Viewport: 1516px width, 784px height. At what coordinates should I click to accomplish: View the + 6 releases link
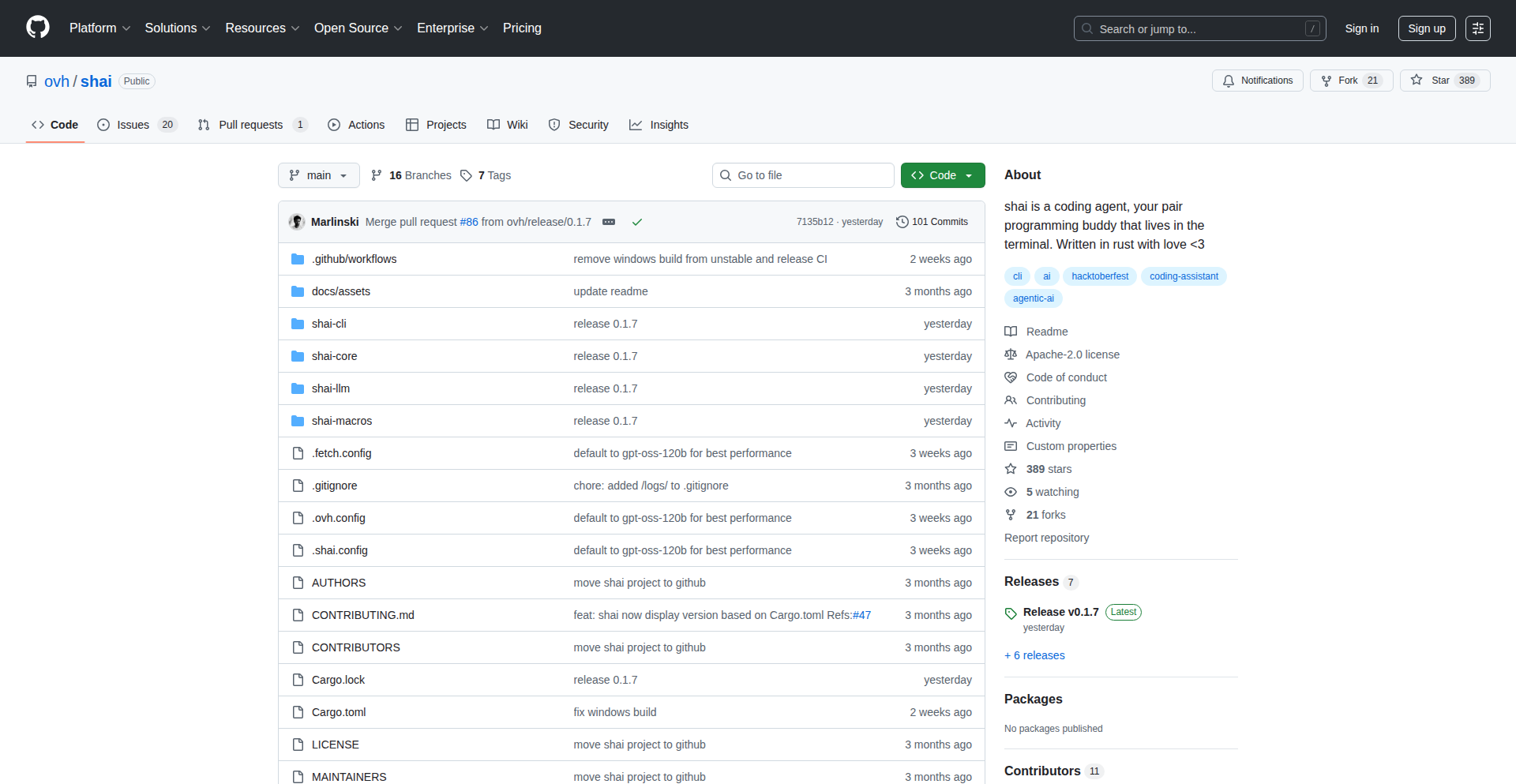click(x=1034, y=655)
